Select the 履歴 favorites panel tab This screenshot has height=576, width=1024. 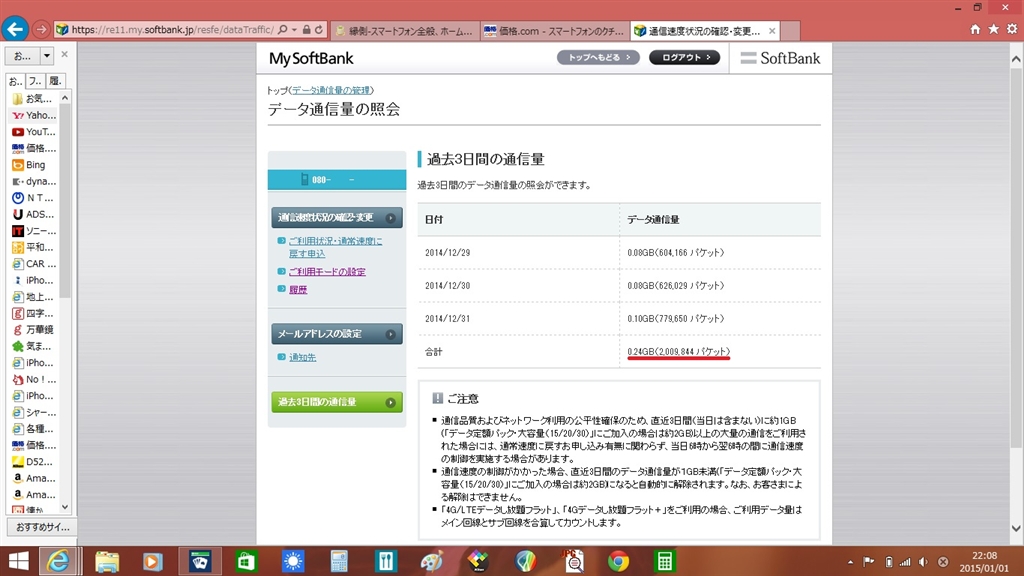tap(56, 81)
